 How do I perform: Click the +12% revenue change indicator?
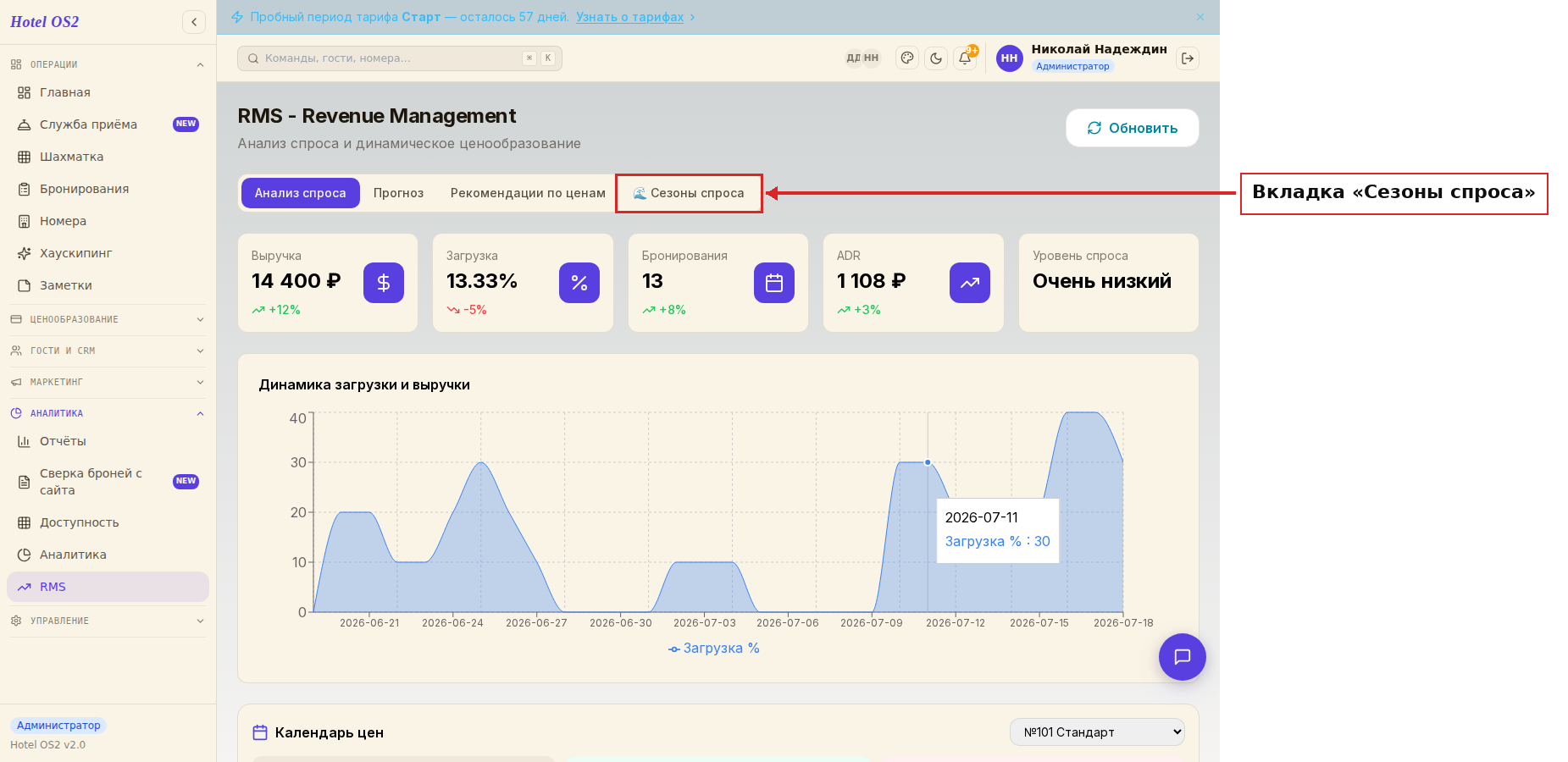click(276, 310)
